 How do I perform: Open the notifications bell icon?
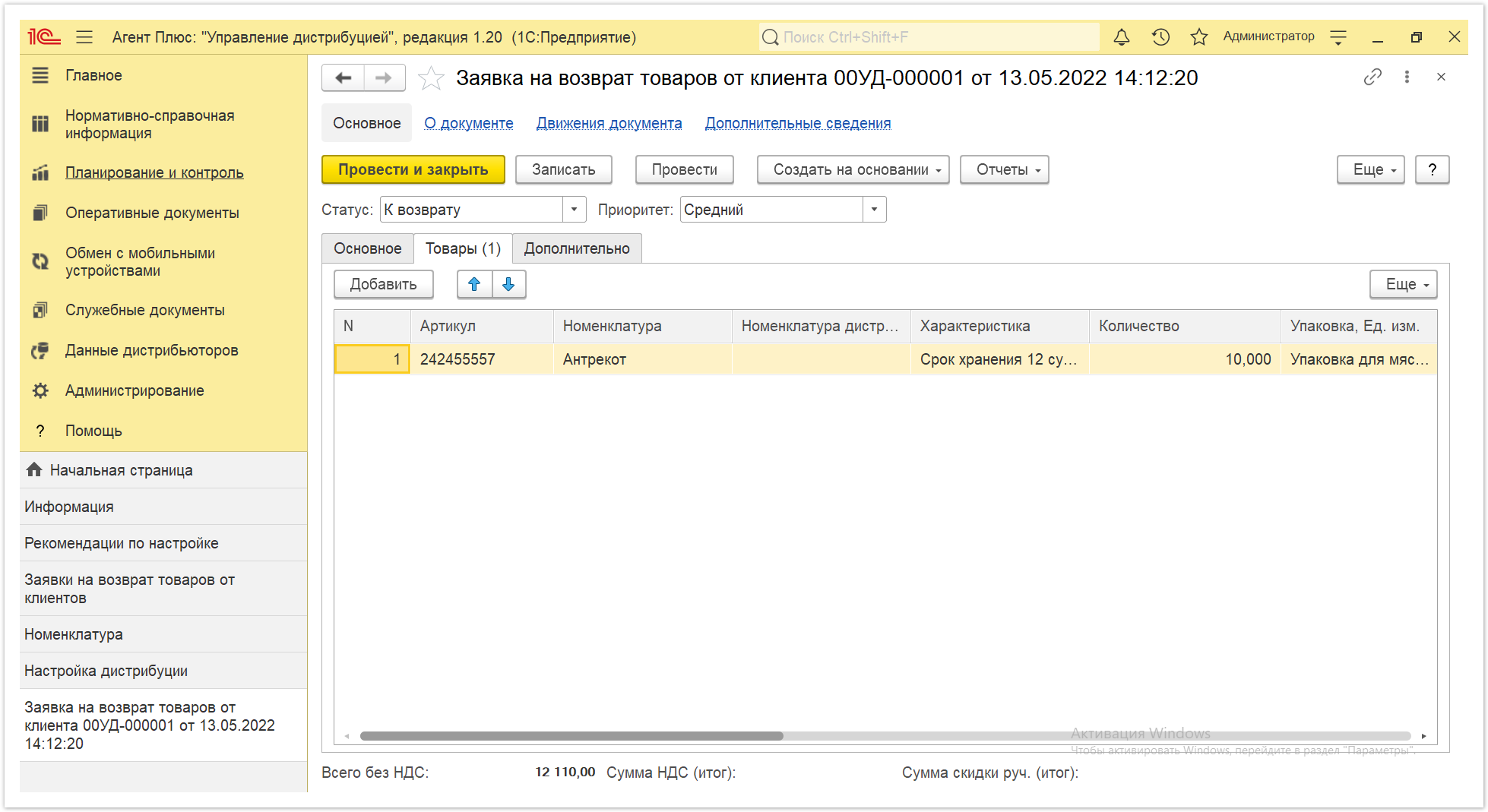click(1121, 36)
